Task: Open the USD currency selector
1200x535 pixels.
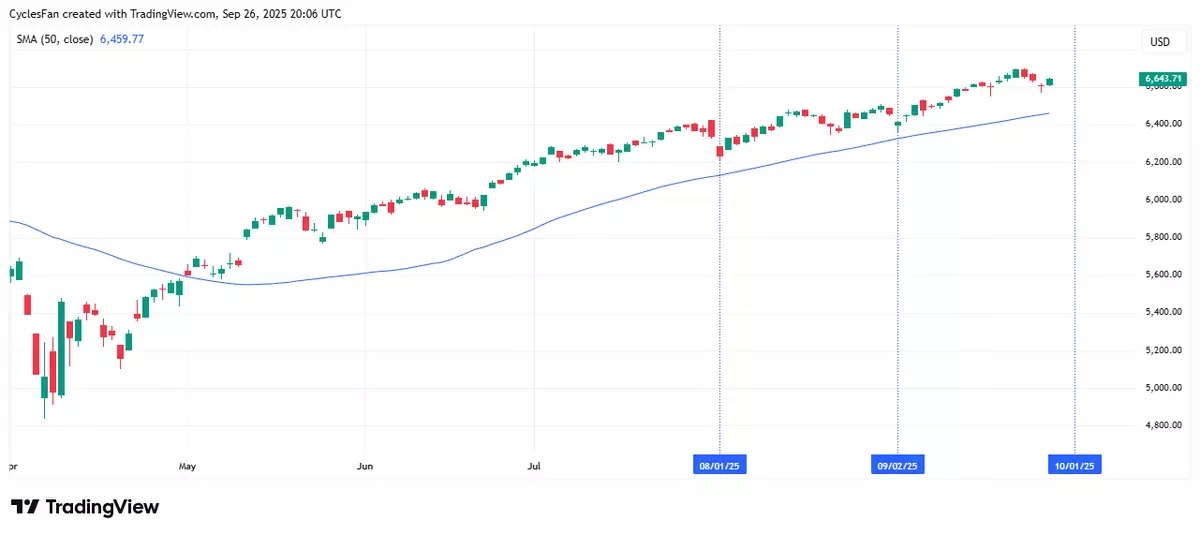Action: (x=1160, y=42)
